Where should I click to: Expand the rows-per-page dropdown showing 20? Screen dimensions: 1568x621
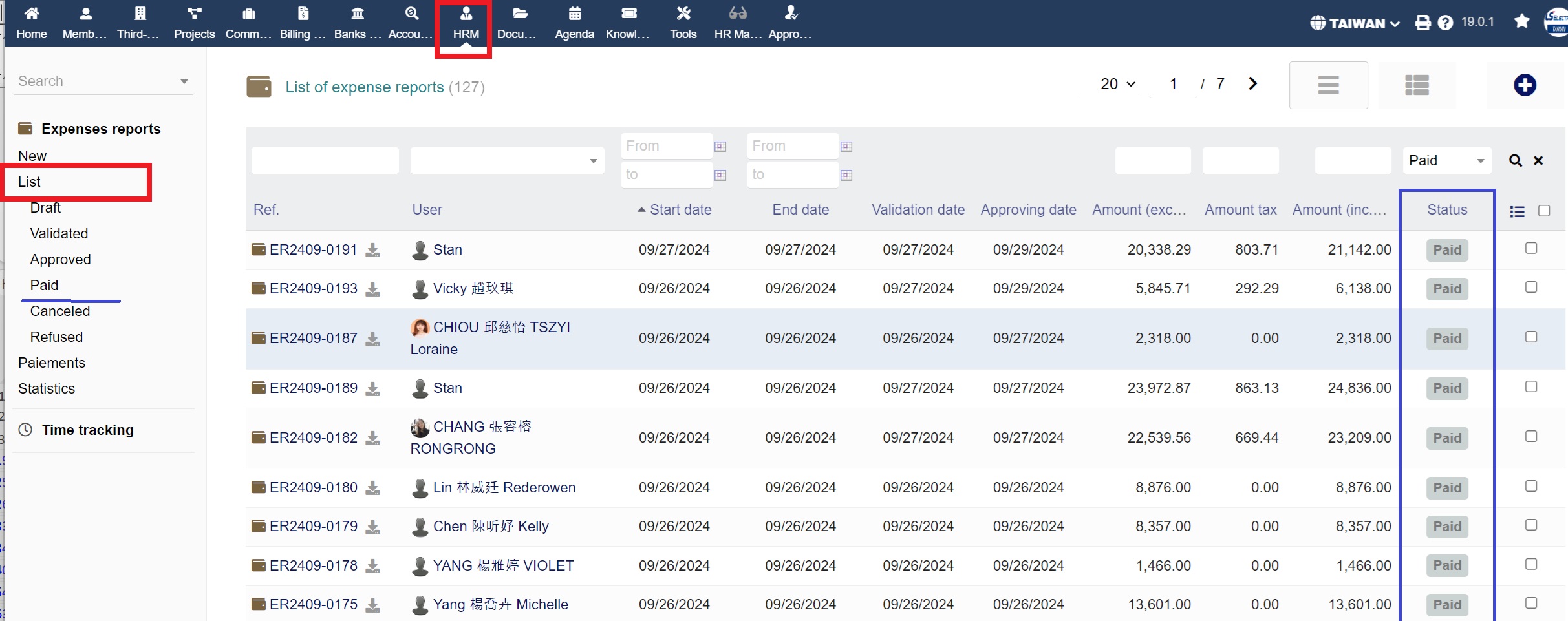(1117, 84)
